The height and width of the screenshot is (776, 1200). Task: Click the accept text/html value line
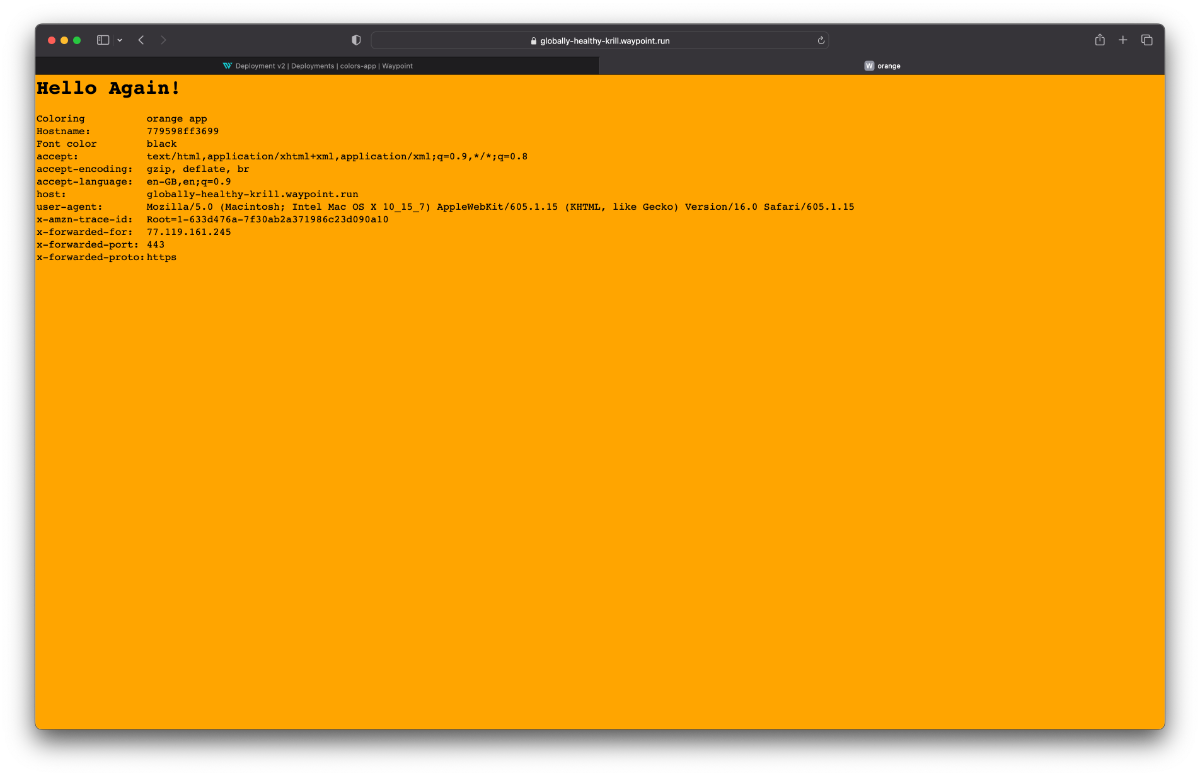pyautogui.click(x=337, y=156)
